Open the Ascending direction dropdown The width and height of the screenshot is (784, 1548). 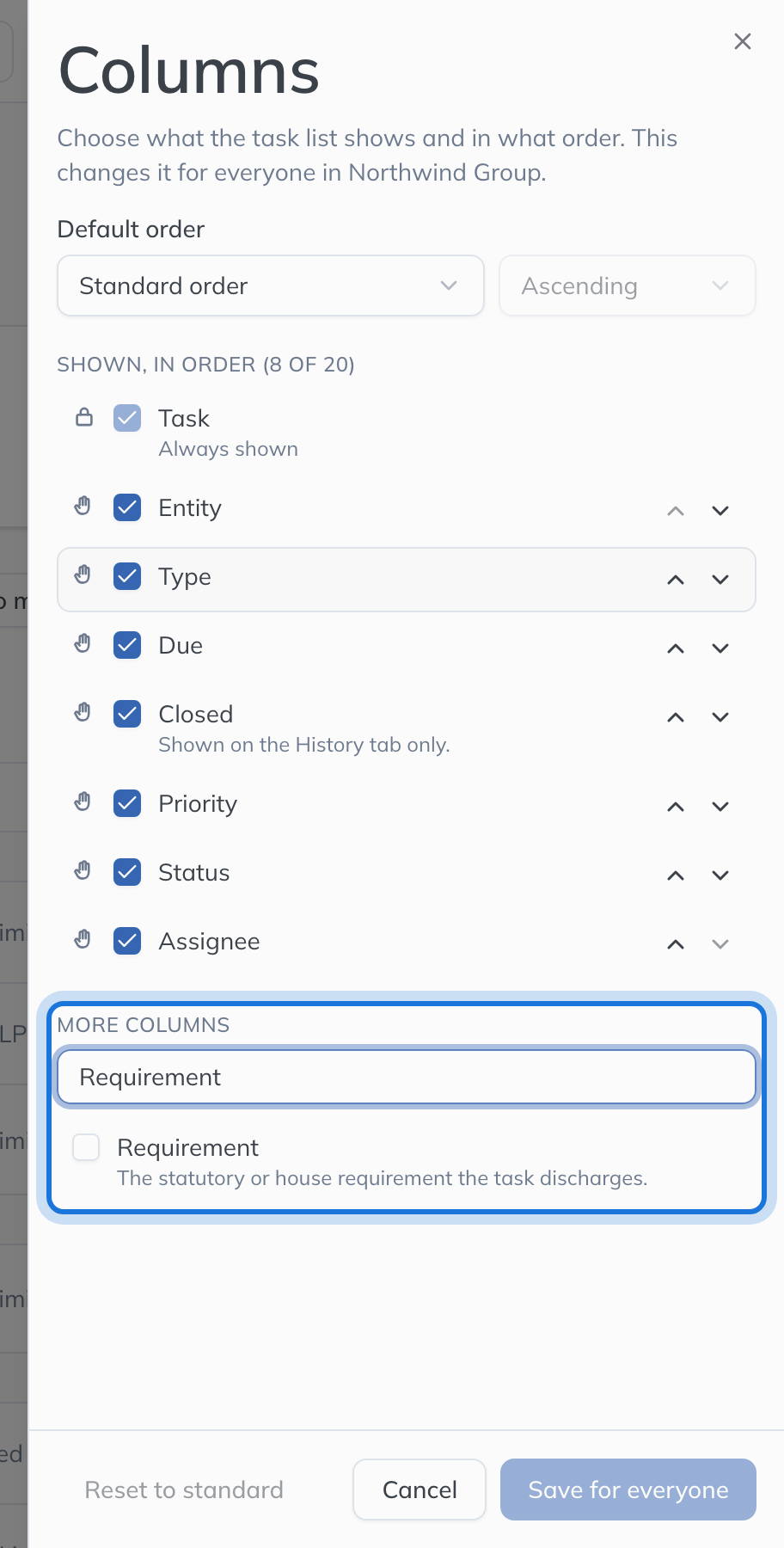tap(628, 286)
